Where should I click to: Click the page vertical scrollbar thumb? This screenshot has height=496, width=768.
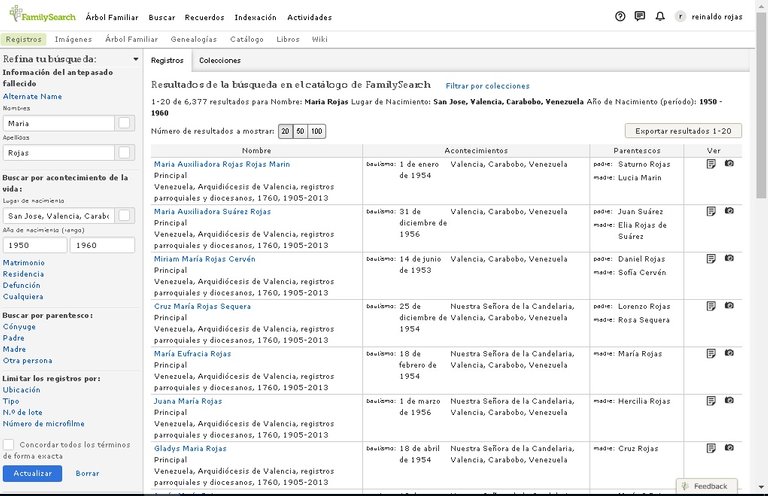coord(761,103)
